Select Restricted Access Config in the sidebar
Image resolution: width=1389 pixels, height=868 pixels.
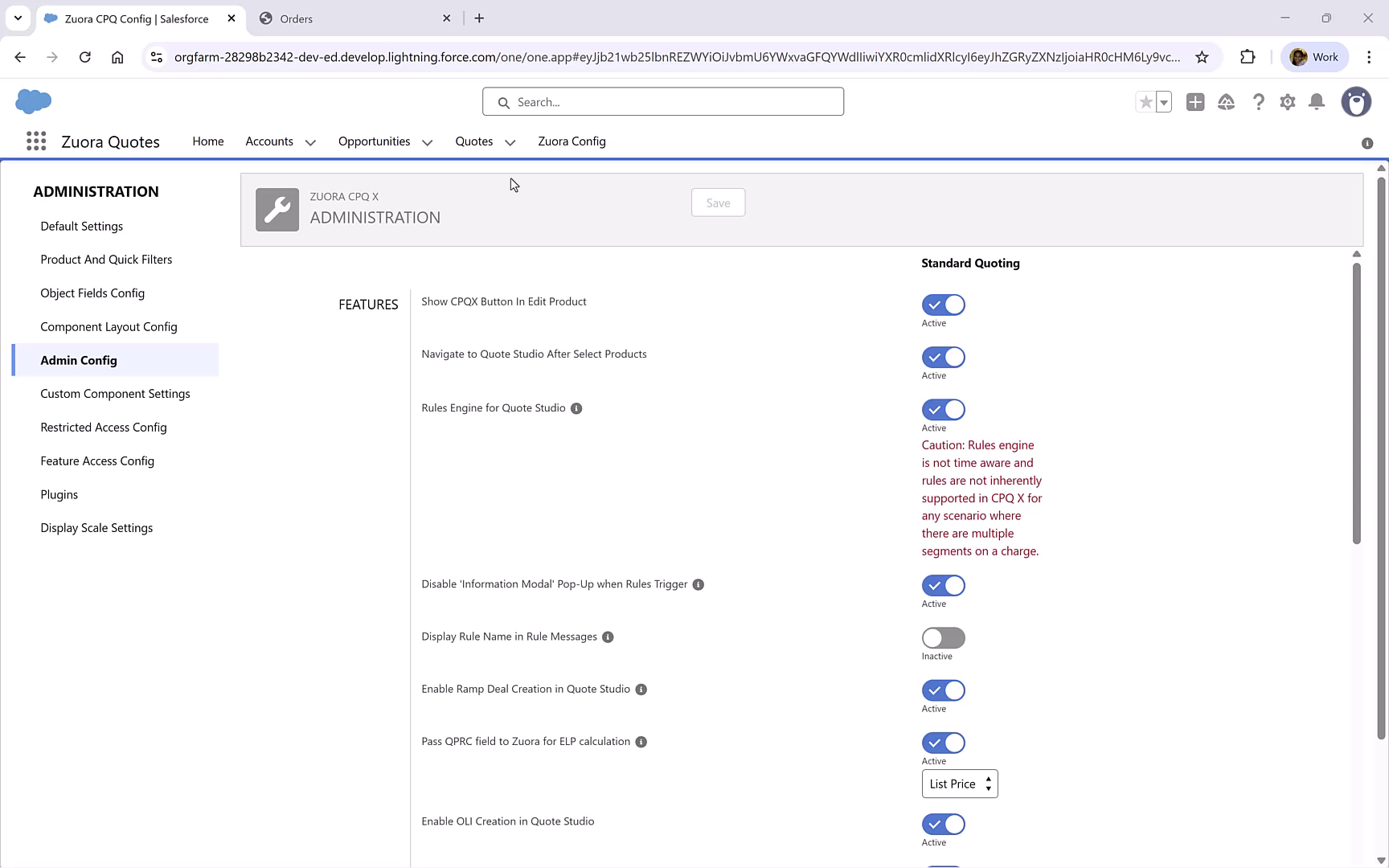pyautogui.click(x=103, y=427)
